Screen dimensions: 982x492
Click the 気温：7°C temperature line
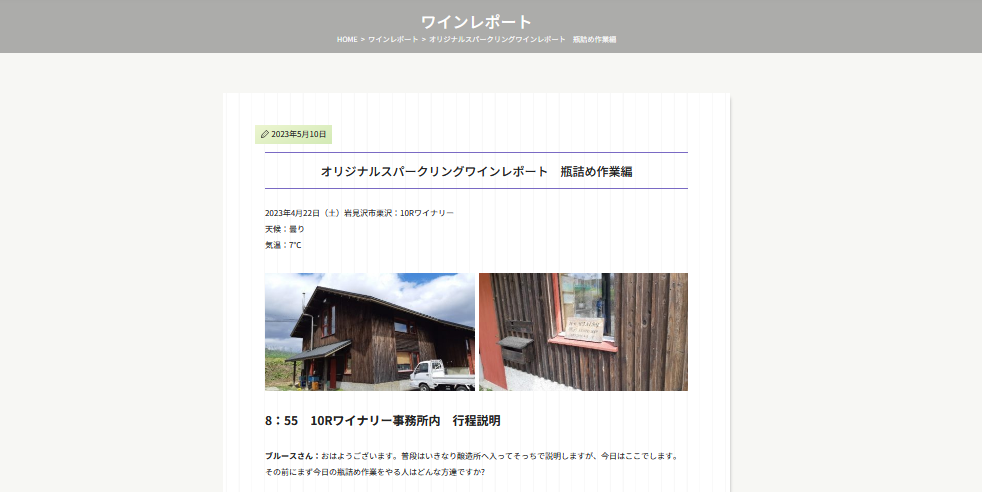(283, 245)
